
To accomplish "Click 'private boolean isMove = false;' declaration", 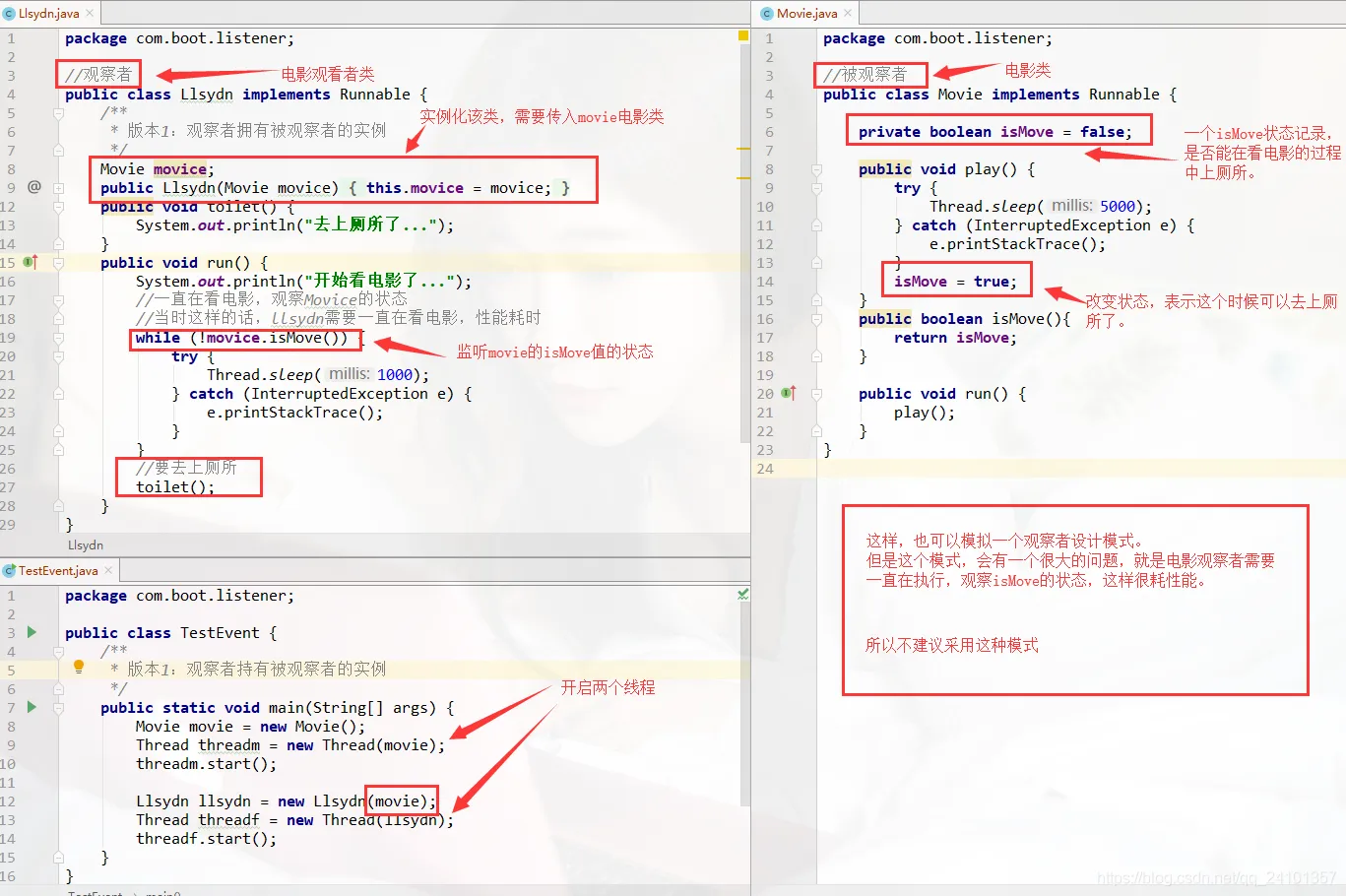I will click(x=995, y=131).
